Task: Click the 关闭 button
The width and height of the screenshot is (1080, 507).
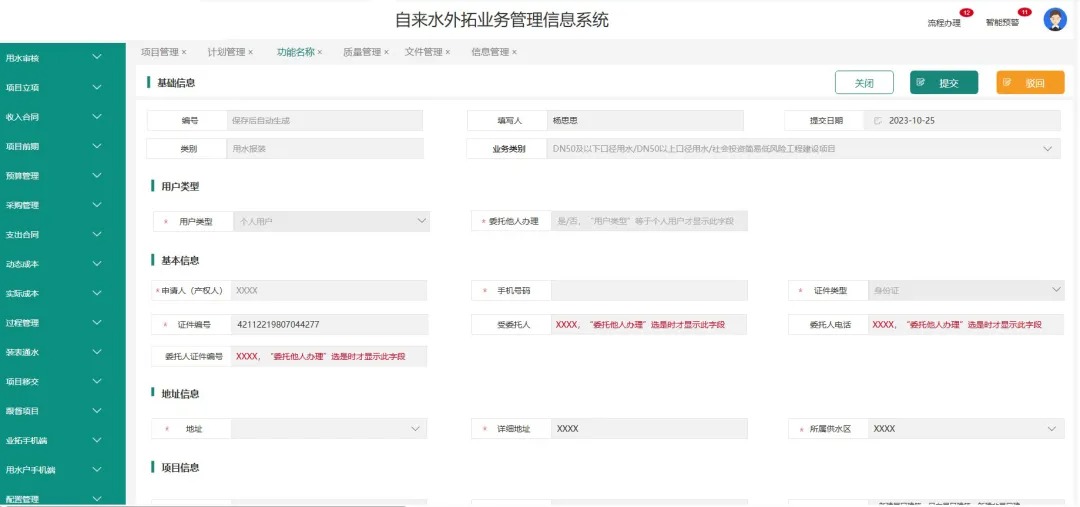Action: click(864, 83)
